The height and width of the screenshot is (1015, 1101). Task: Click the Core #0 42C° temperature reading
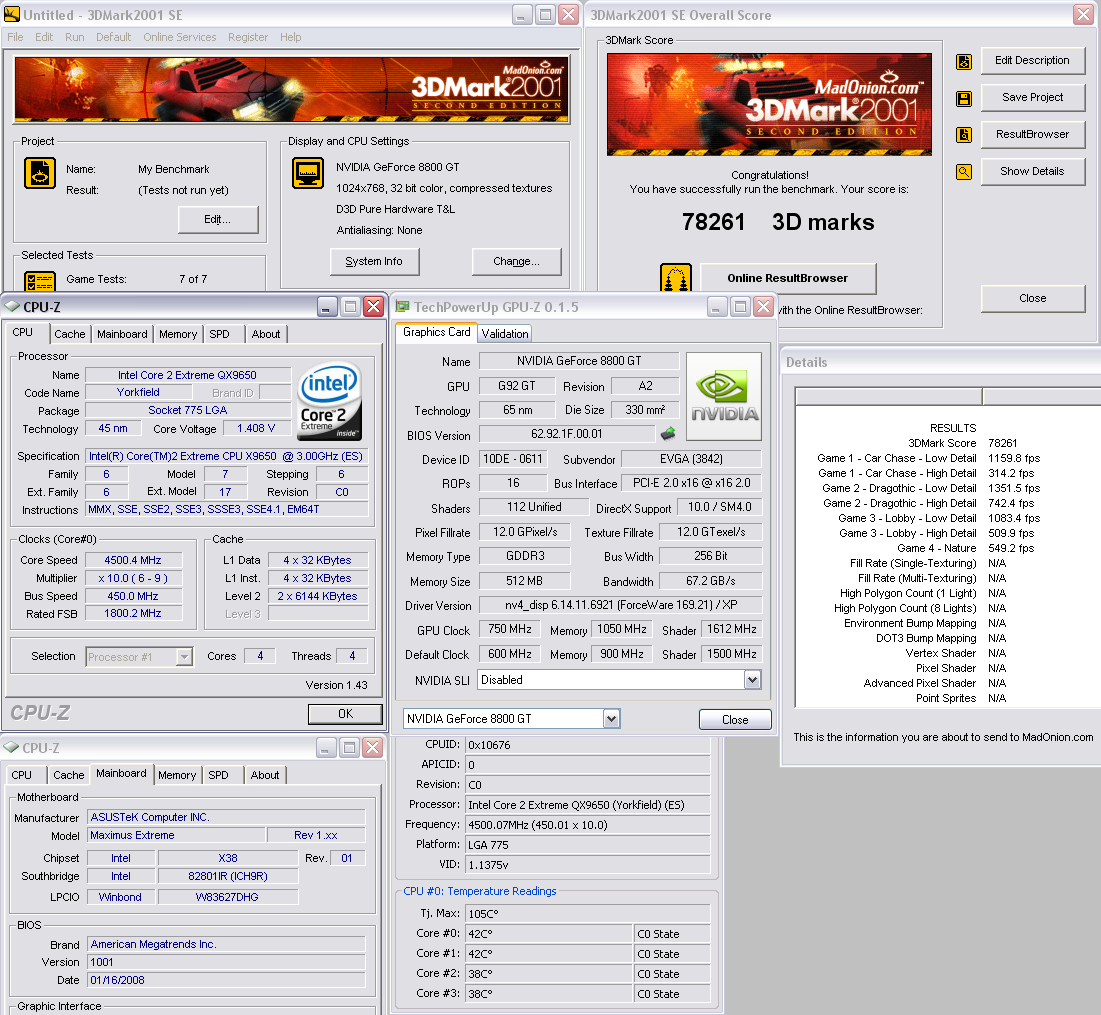click(550, 934)
